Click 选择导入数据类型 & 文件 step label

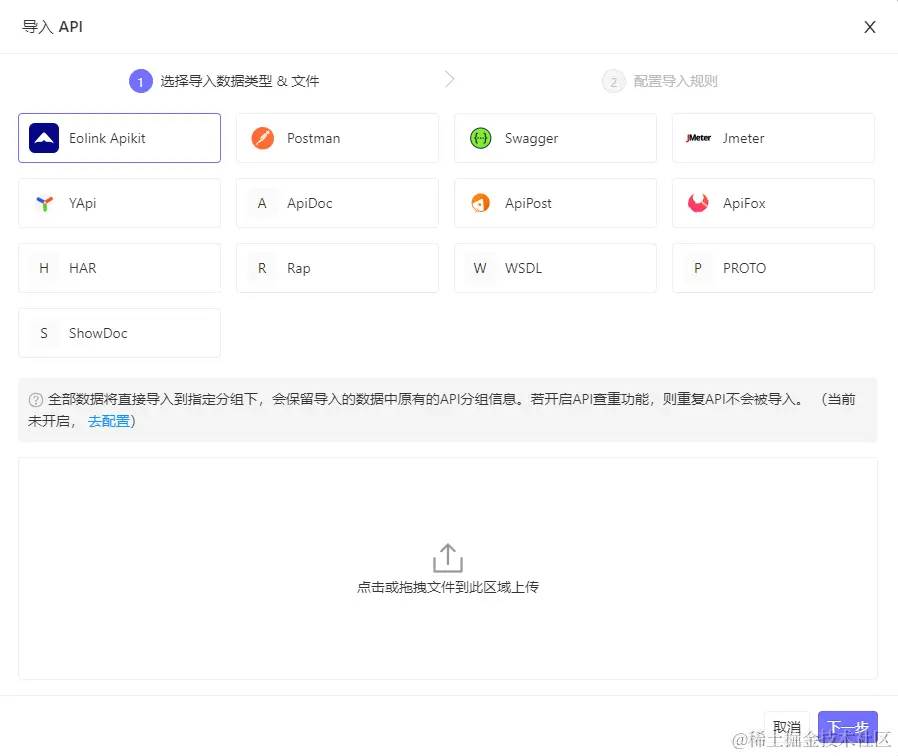239,81
